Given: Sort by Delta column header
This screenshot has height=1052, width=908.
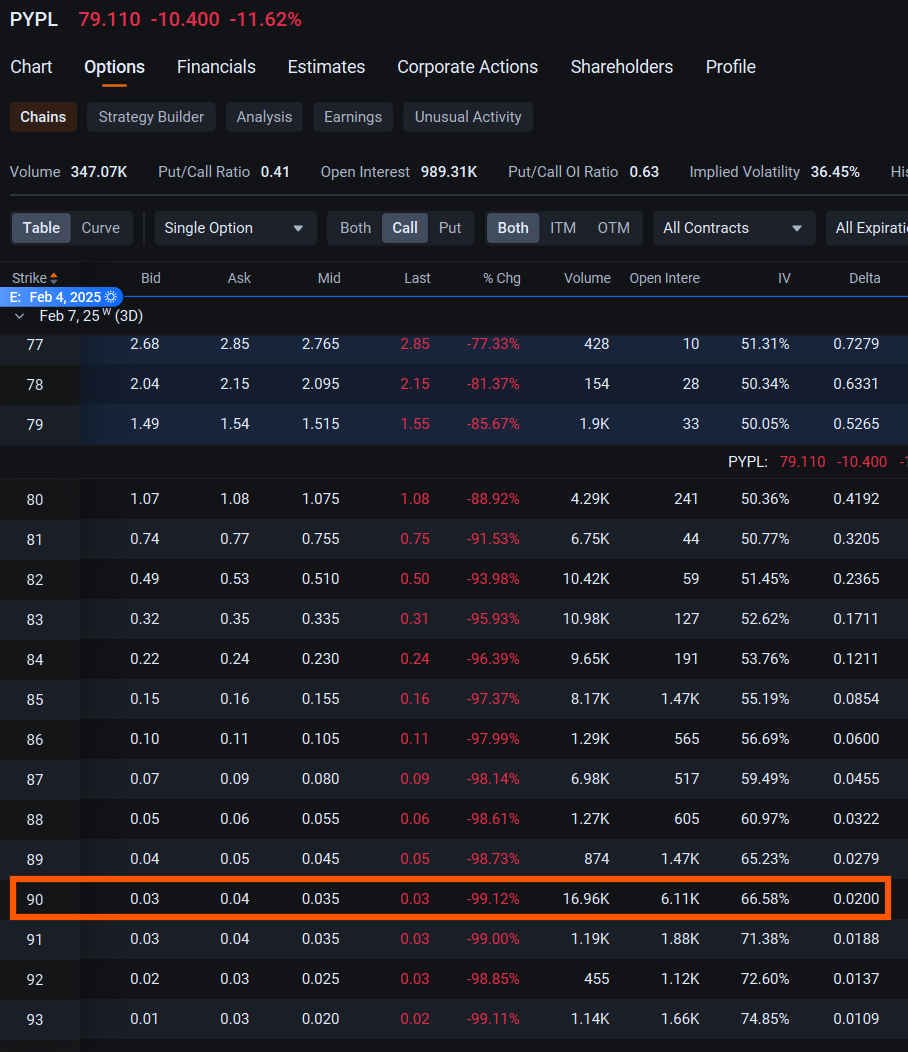Looking at the screenshot, I should pos(864,278).
